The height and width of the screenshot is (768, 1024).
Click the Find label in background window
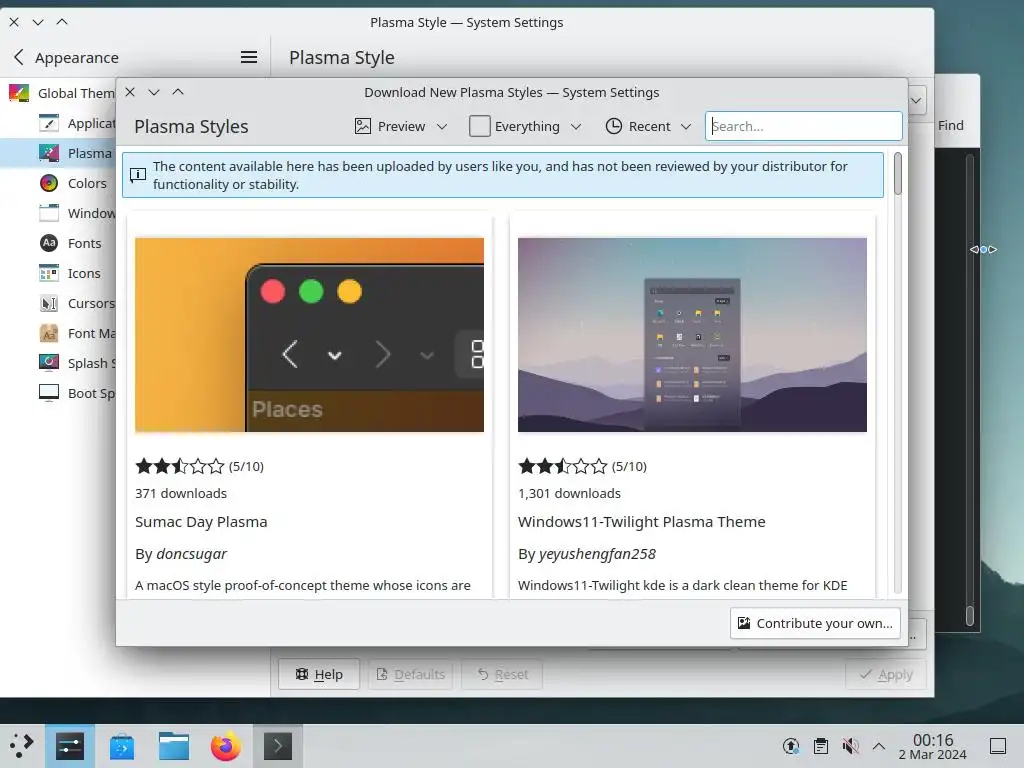coord(950,125)
